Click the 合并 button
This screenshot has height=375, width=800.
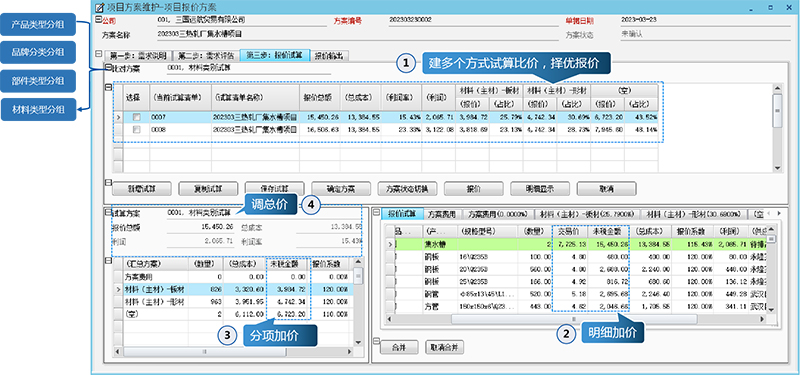(x=398, y=347)
